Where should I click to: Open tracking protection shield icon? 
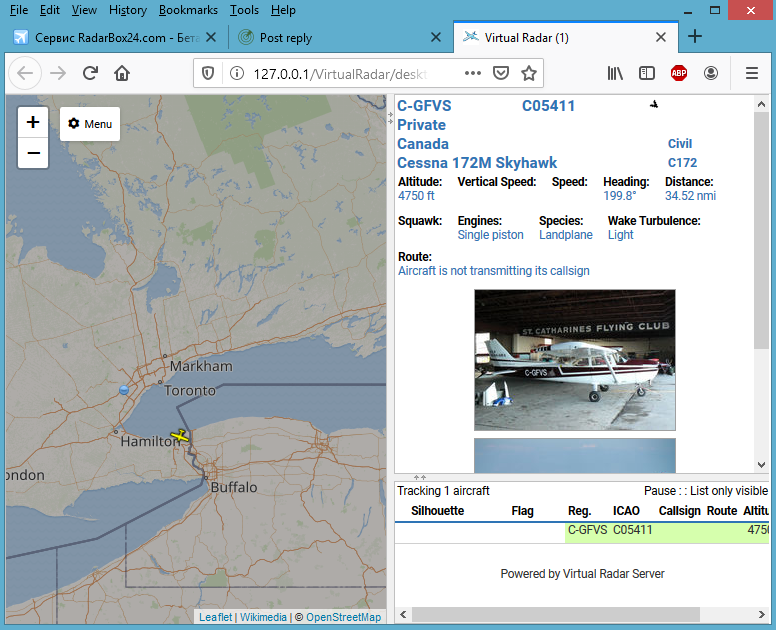click(x=208, y=74)
